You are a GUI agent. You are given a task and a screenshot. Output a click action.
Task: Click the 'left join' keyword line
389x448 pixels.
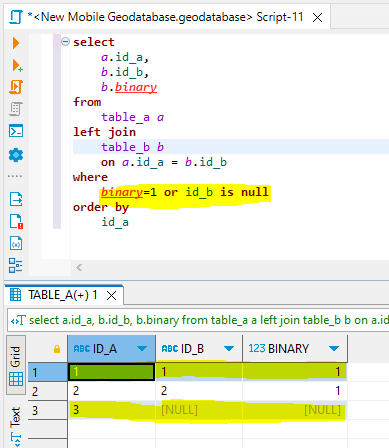pyautogui.click(x=104, y=132)
